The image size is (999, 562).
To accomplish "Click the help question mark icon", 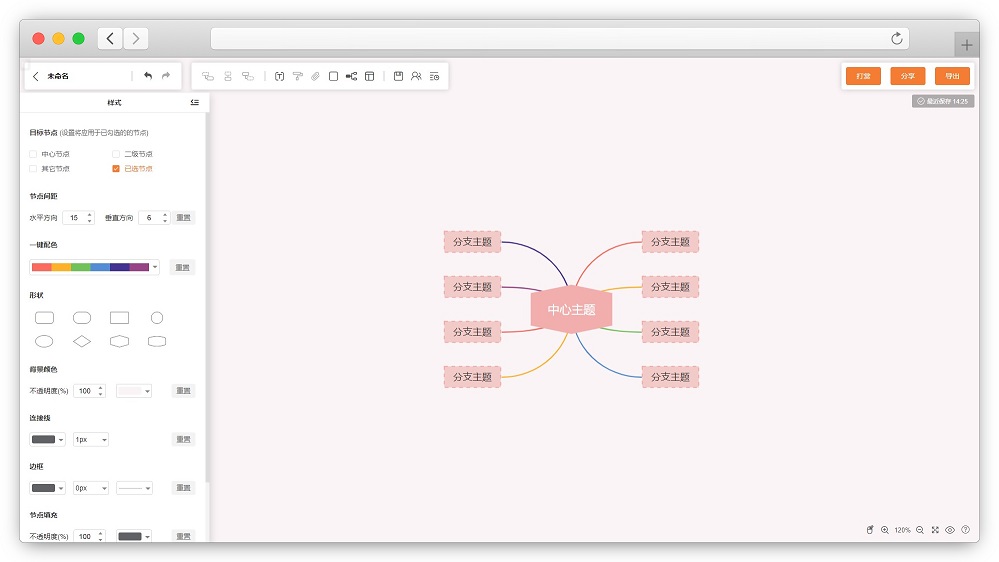I will (x=965, y=530).
